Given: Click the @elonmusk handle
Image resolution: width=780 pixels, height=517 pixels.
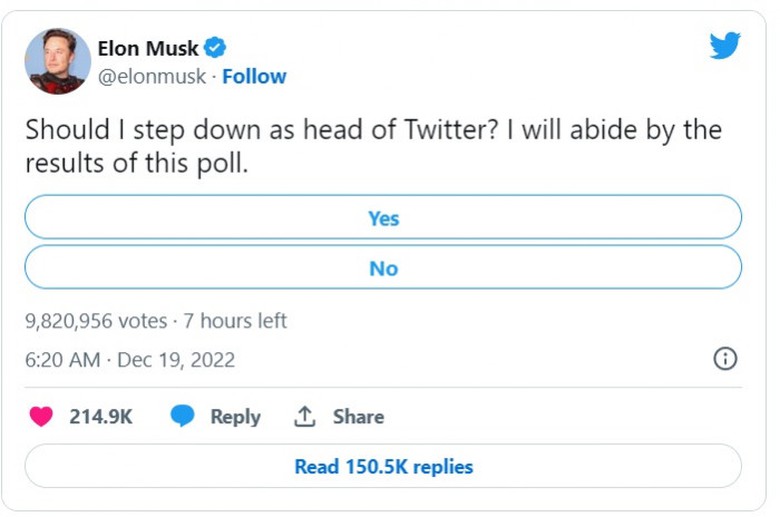Looking at the screenshot, I should point(152,77).
